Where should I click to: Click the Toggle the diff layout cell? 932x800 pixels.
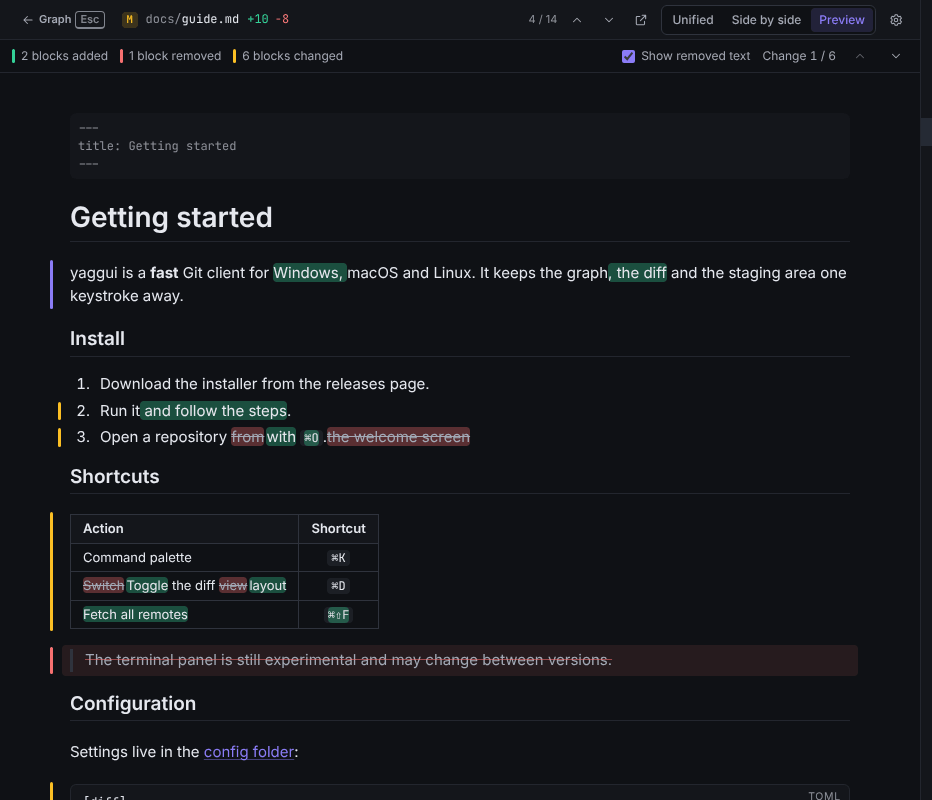click(x=184, y=586)
